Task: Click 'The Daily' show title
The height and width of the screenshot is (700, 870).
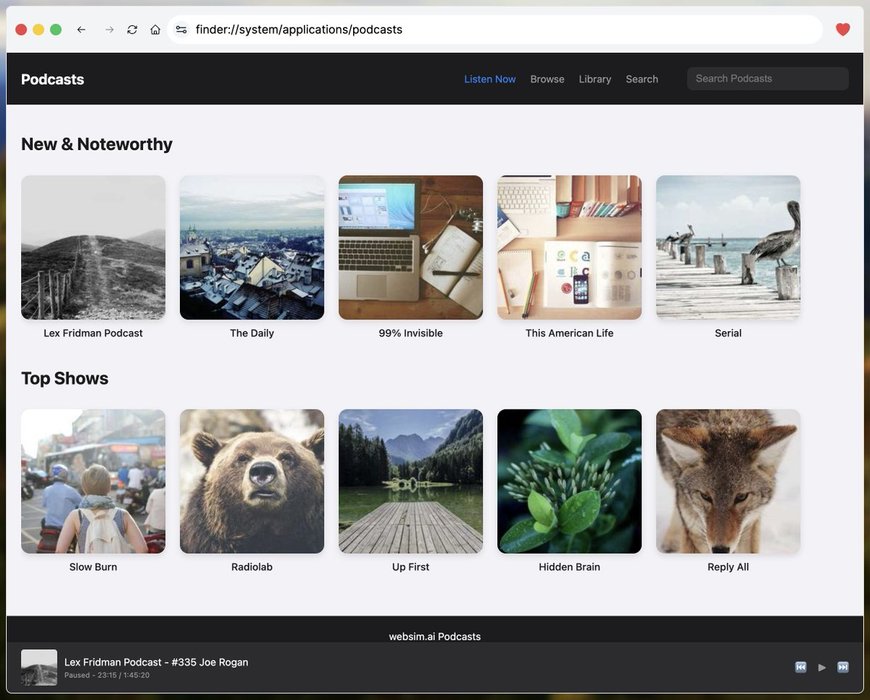Action: (x=252, y=333)
